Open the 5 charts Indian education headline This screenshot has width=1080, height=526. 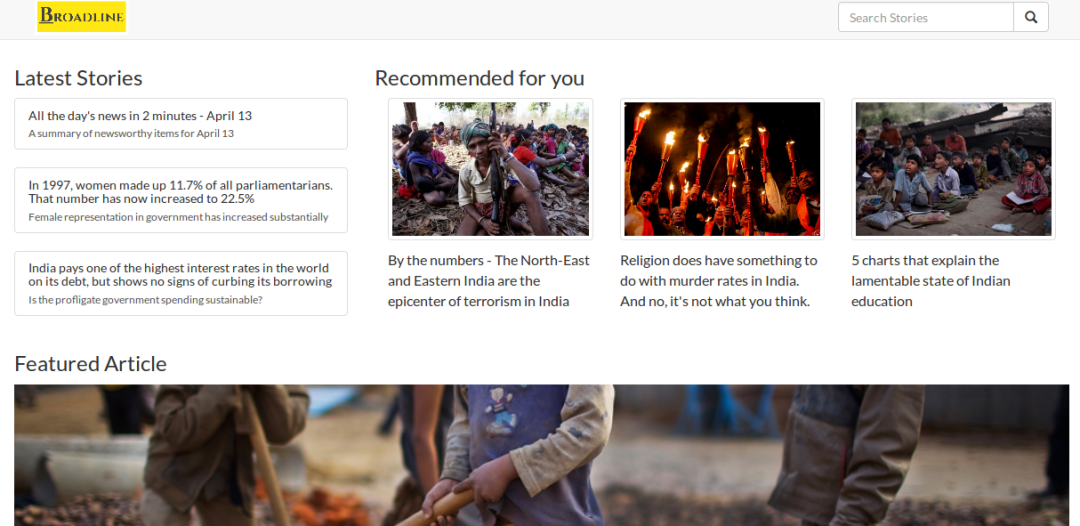pos(931,281)
